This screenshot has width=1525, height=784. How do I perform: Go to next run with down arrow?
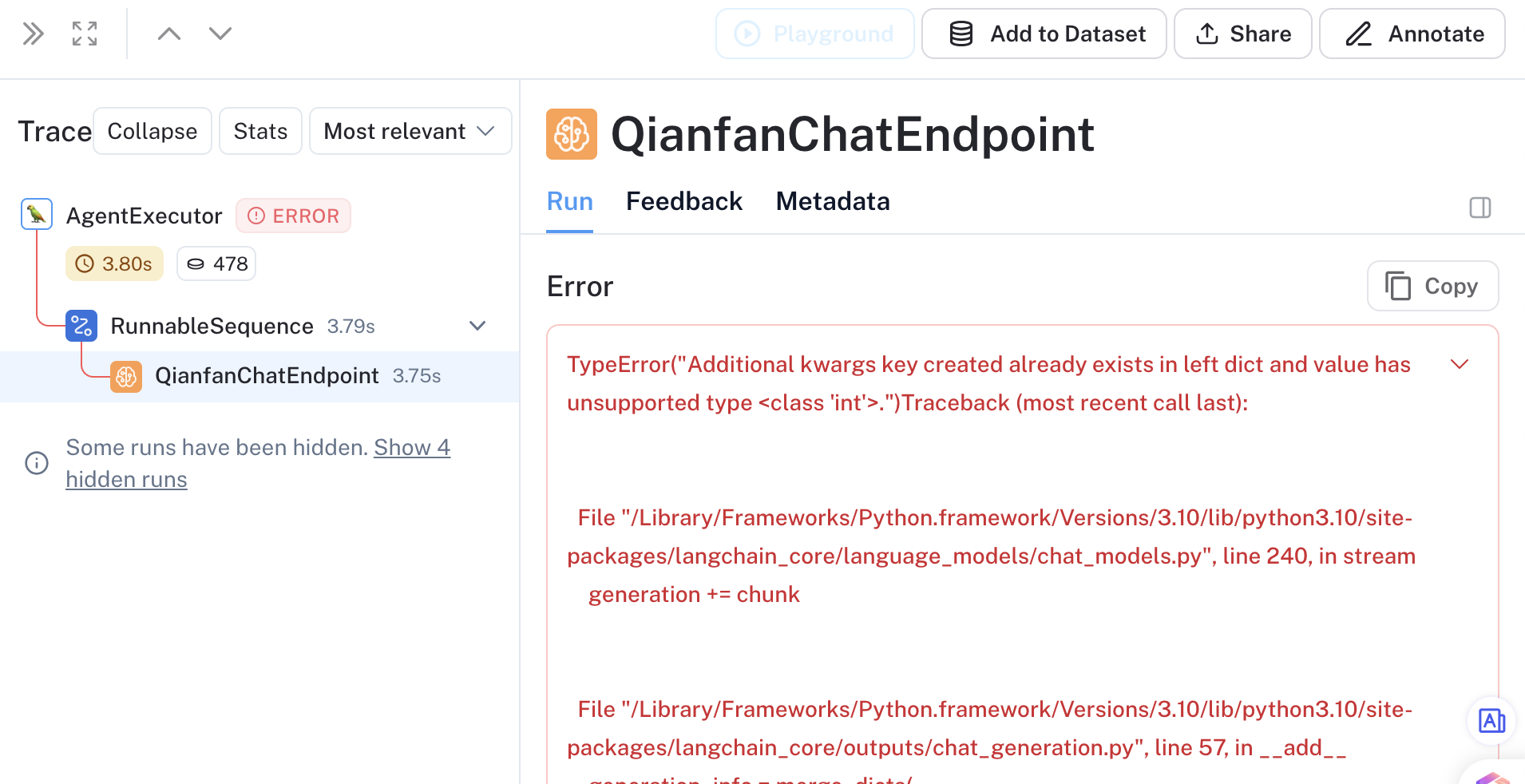point(220,34)
